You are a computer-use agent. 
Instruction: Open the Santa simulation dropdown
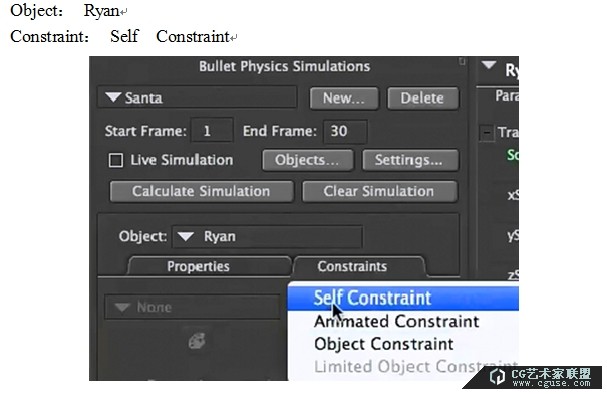click(x=197, y=98)
